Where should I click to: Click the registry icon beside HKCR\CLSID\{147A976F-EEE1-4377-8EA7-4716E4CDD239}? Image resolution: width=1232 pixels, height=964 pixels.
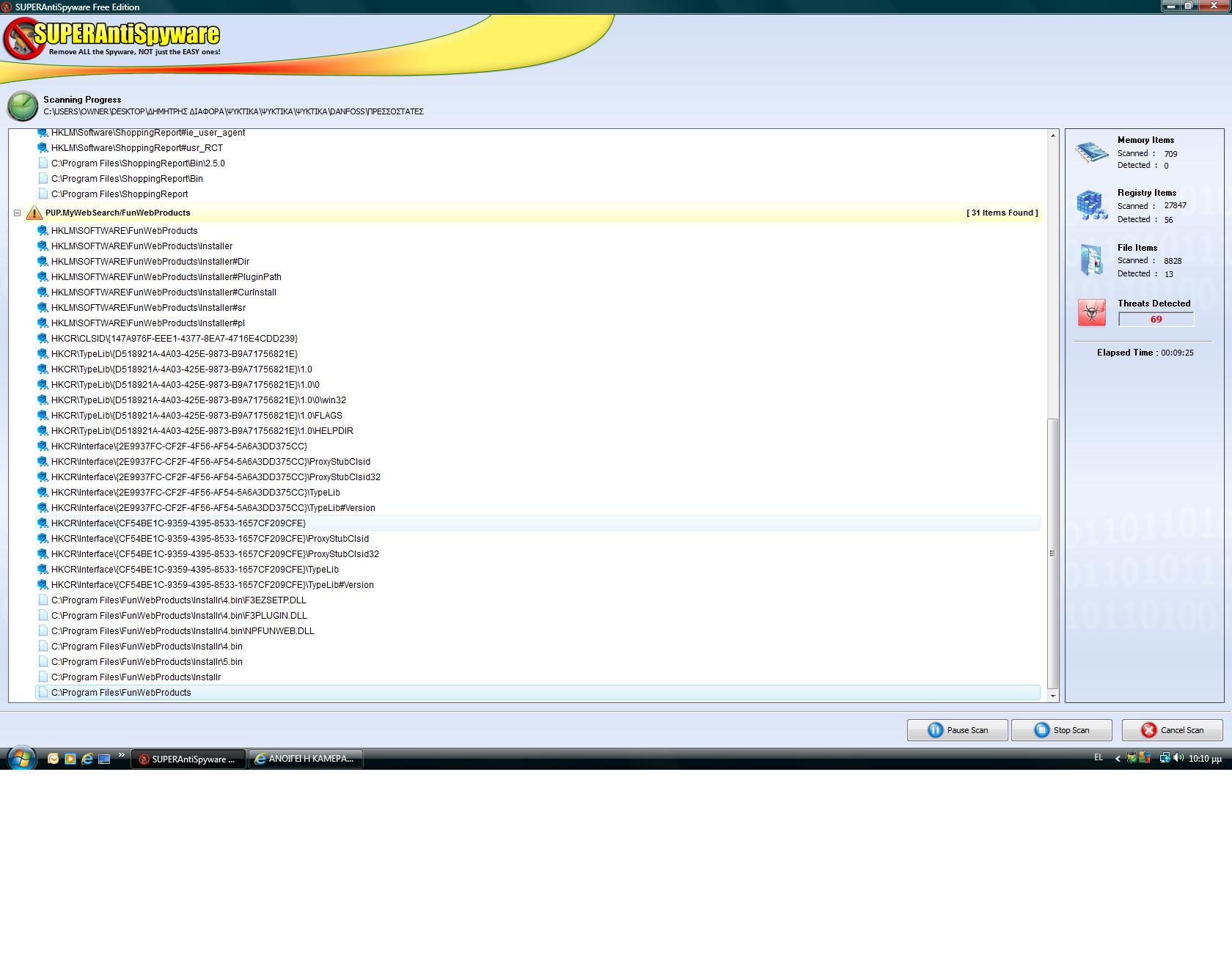click(x=43, y=339)
